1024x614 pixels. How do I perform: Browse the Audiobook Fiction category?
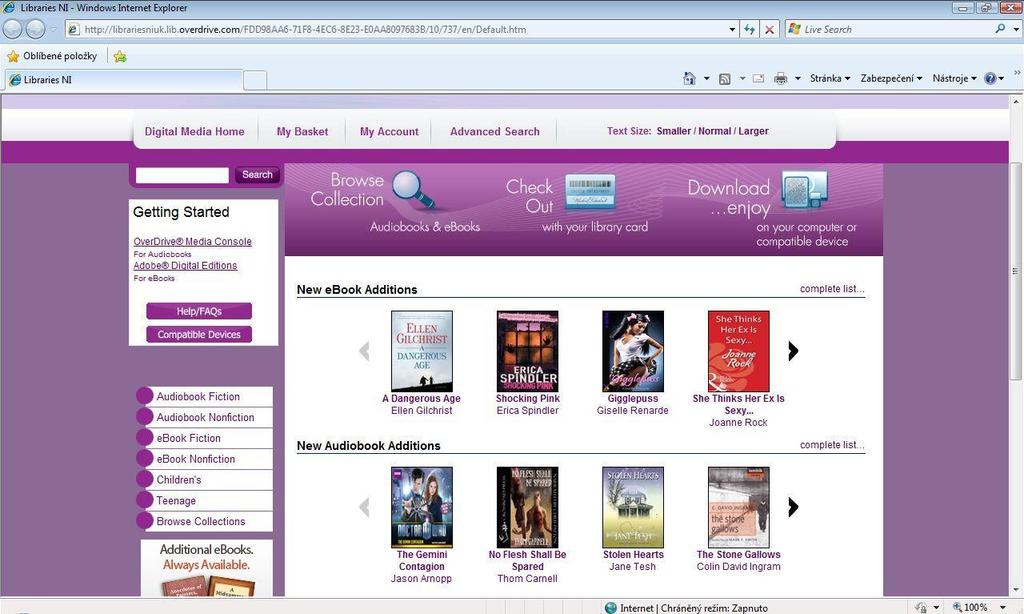pos(198,396)
